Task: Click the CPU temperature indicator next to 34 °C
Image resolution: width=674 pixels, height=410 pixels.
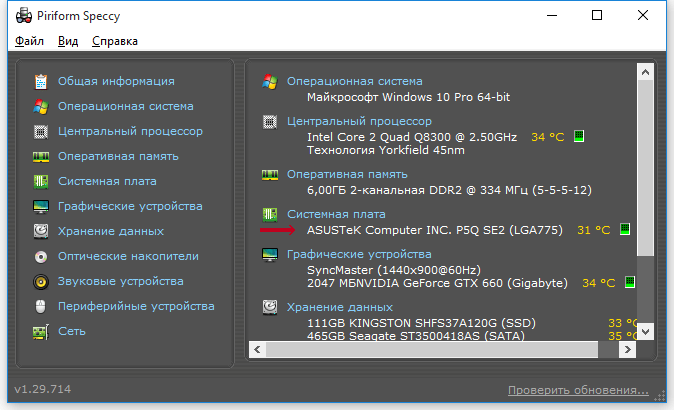Action: coord(578,136)
